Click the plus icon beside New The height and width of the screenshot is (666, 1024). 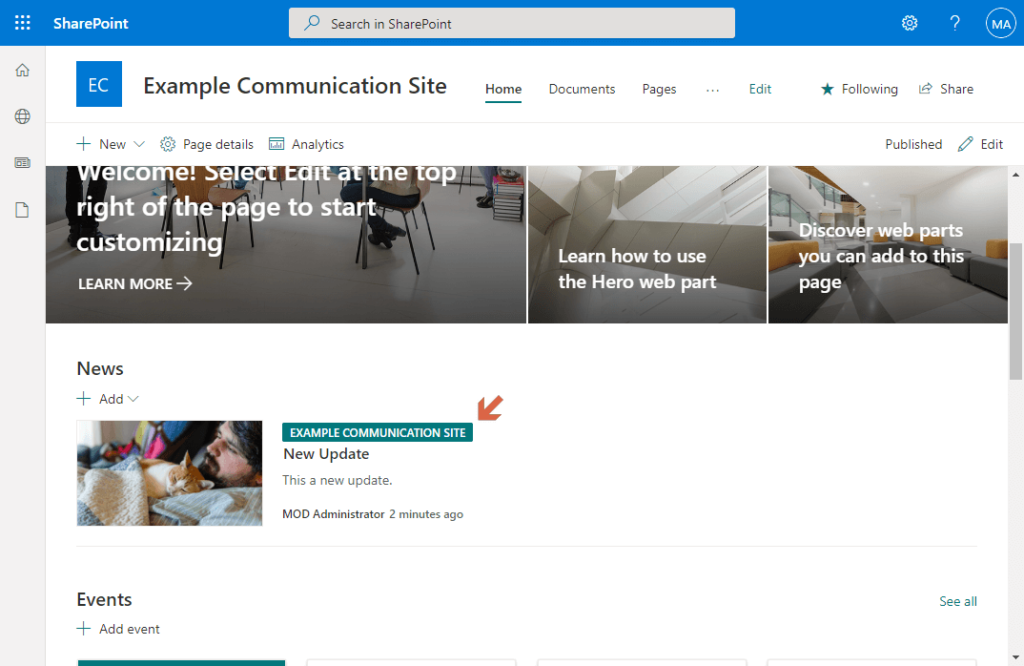84,144
